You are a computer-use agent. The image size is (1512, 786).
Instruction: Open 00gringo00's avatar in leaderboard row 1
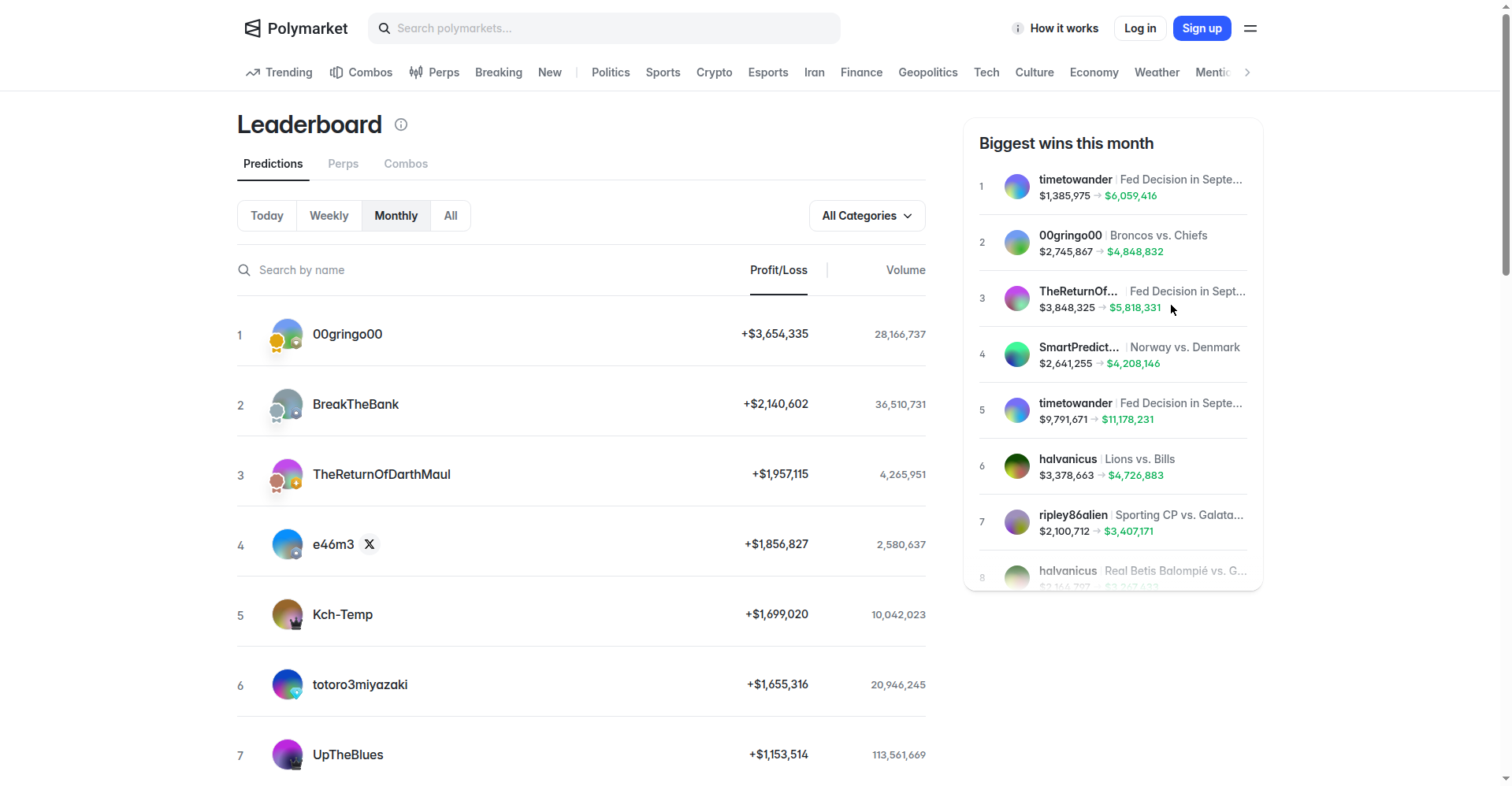pos(288,334)
